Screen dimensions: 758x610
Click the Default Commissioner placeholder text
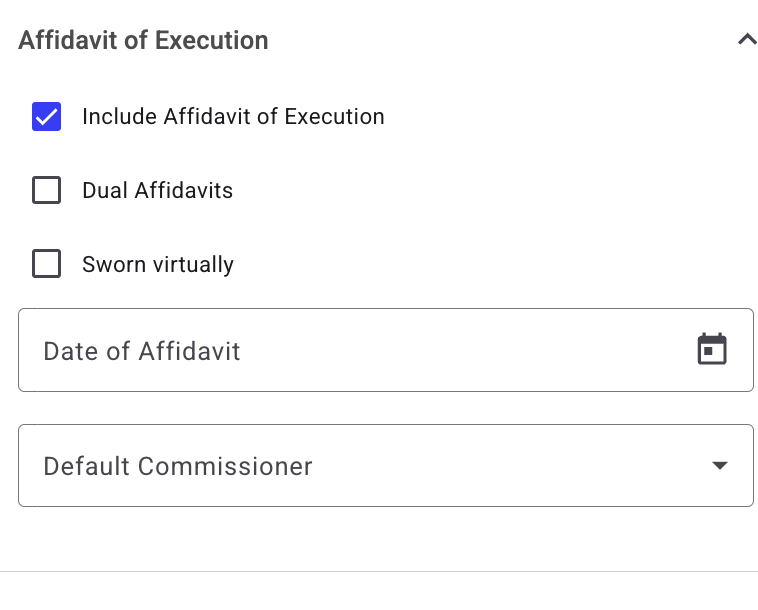click(x=178, y=466)
